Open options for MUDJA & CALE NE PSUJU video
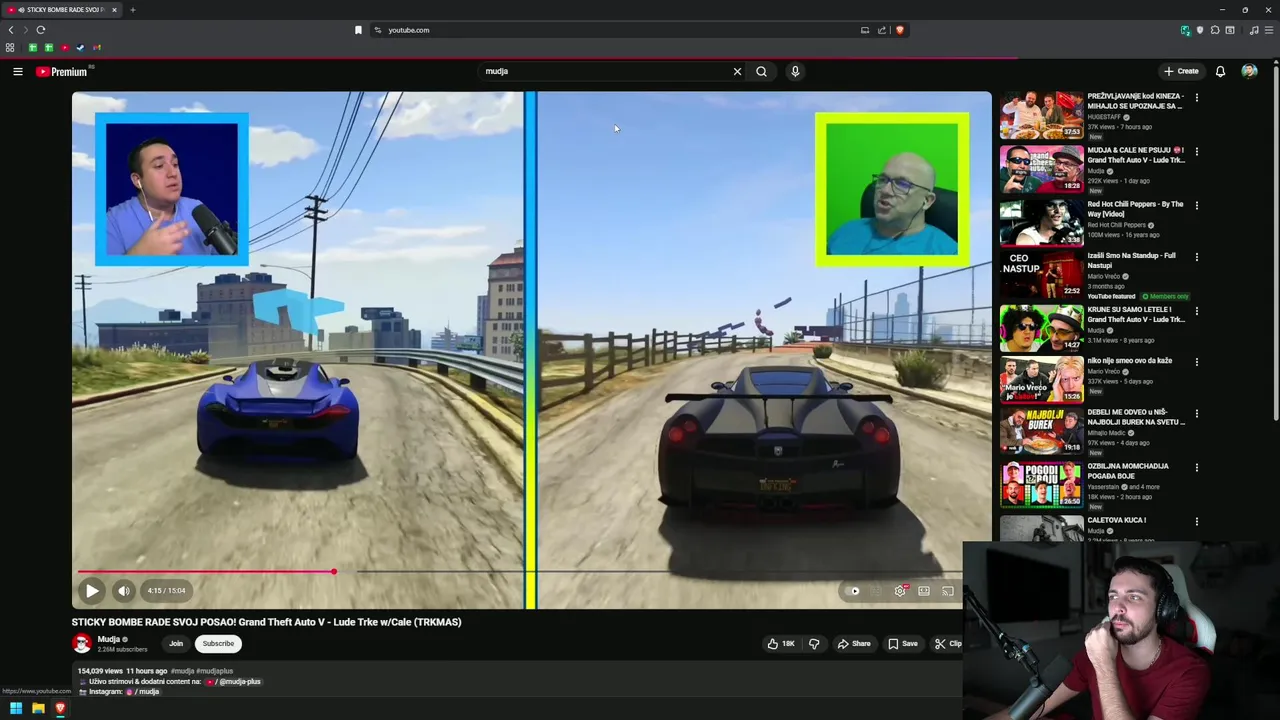1280x720 pixels. pyautogui.click(x=1196, y=152)
